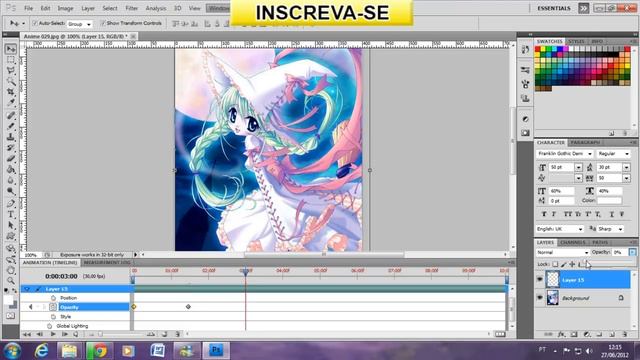Go to previous frame in timeline
The image size is (640, 360).
[40, 334]
